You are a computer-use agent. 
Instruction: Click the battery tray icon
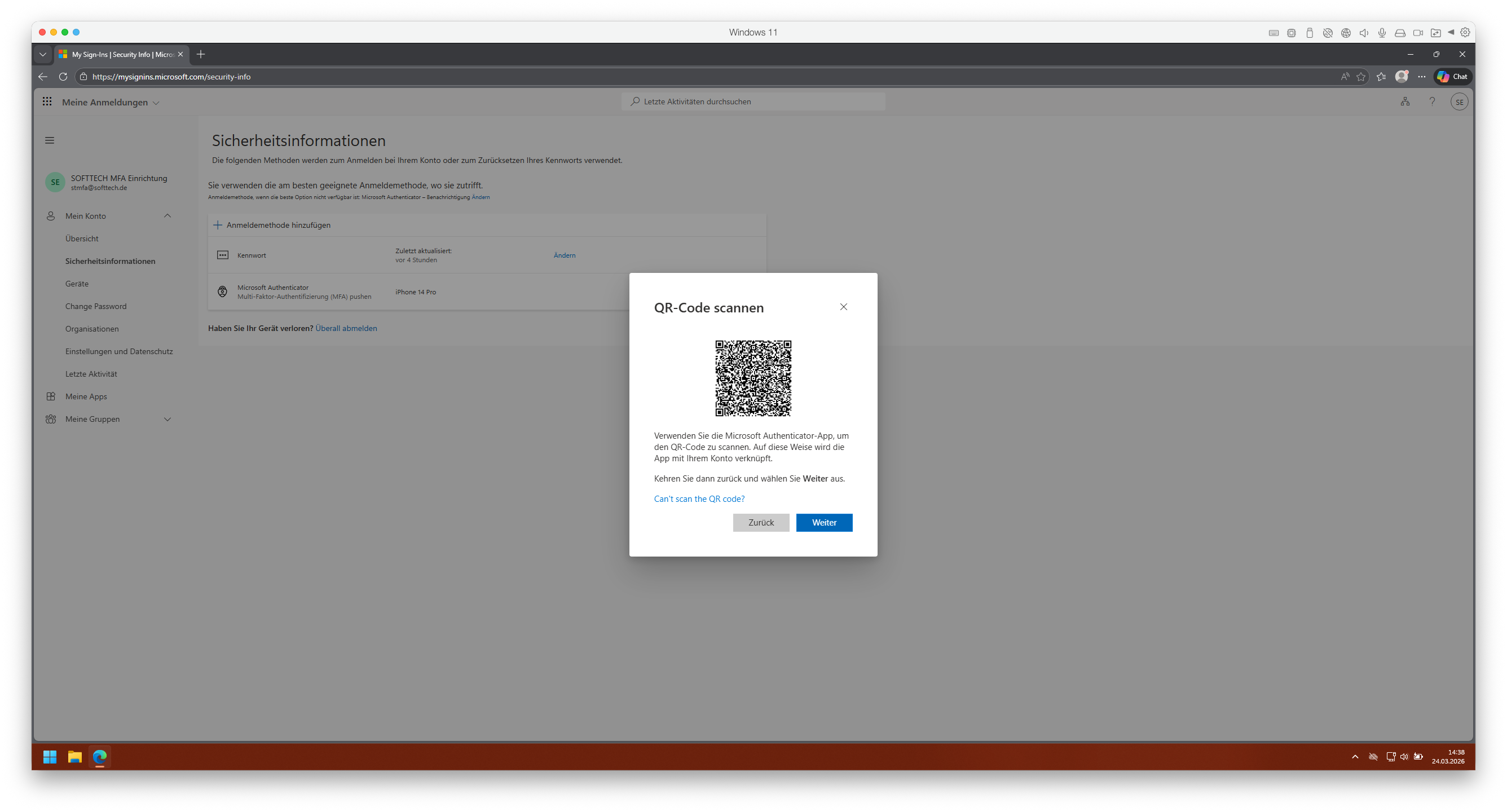1418,756
